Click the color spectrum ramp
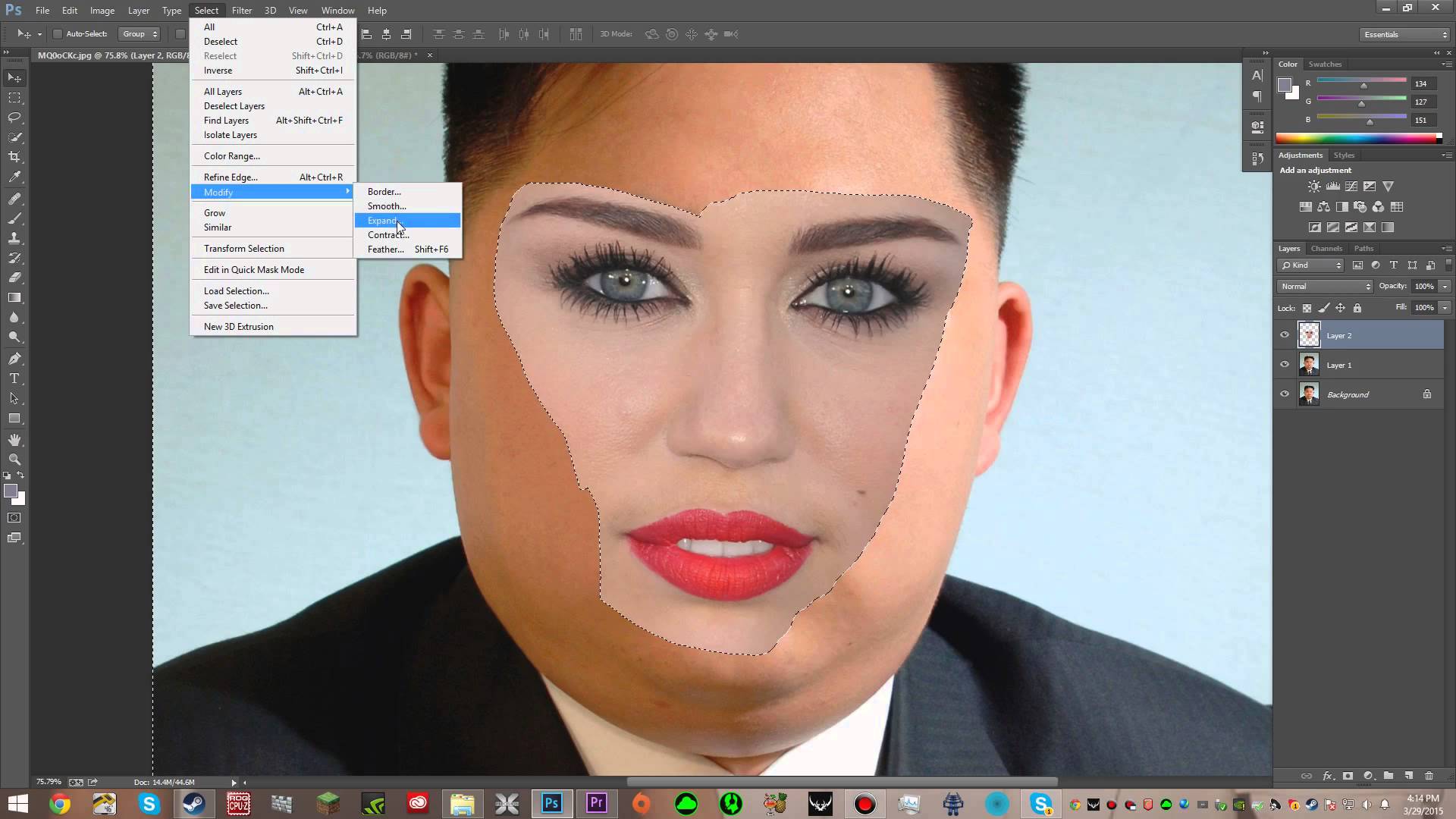The height and width of the screenshot is (819, 1456). [1358, 138]
